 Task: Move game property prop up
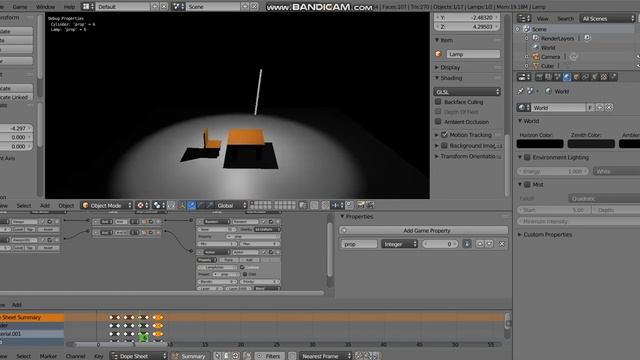click(x=480, y=244)
